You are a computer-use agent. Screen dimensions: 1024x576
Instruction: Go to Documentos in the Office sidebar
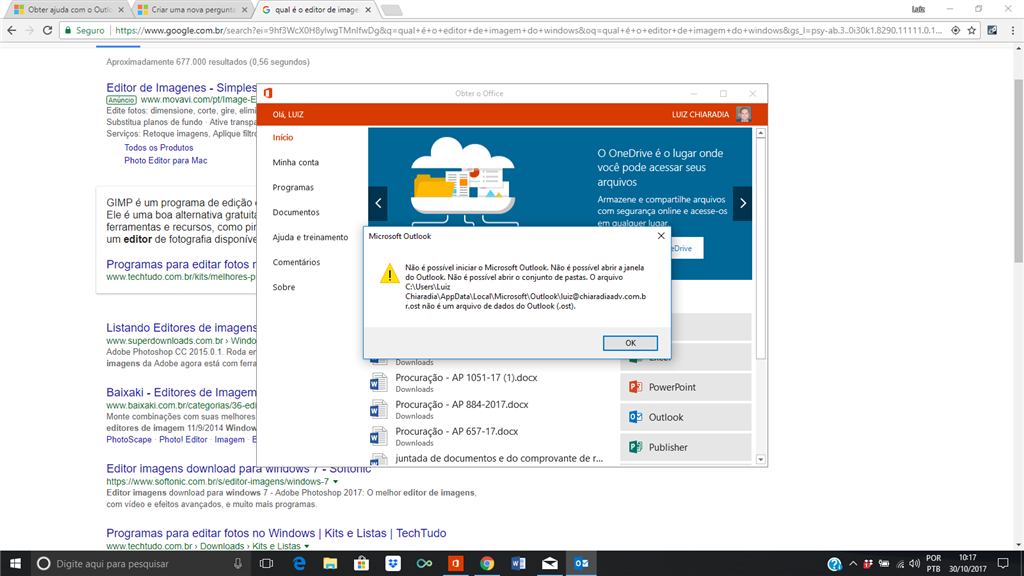click(x=296, y=212)
